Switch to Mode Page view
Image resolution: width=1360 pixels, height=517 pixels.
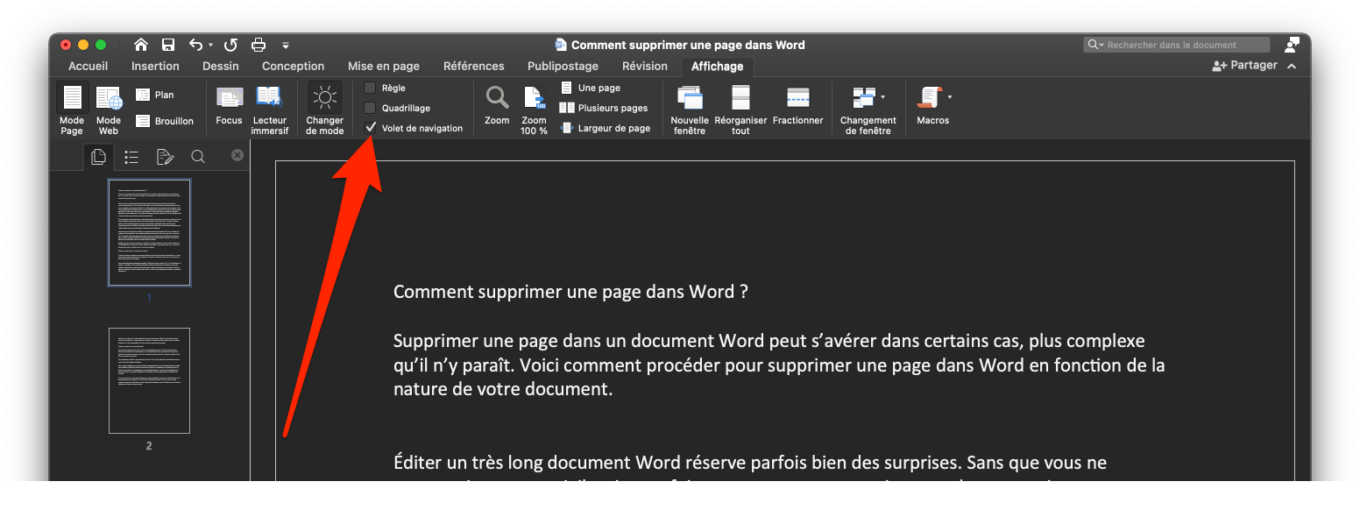[x=72, y=110]
